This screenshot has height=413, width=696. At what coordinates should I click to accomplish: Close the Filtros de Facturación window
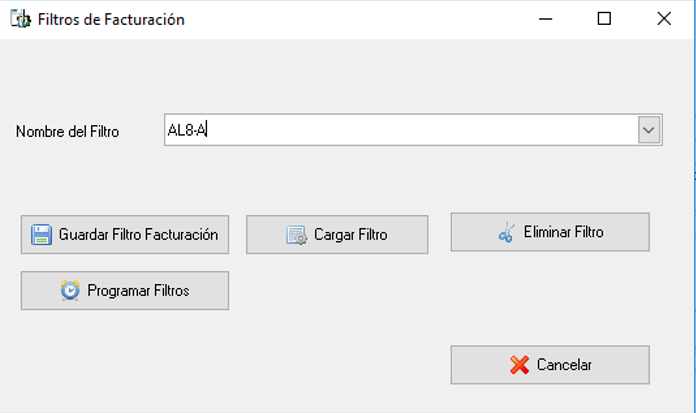664,19
